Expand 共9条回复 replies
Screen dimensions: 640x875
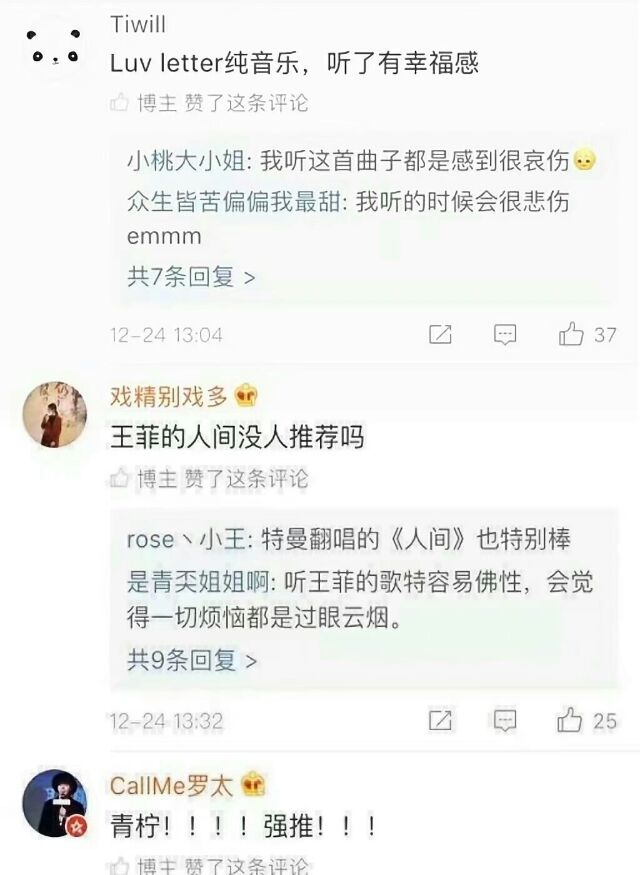(x=192, y=661)
